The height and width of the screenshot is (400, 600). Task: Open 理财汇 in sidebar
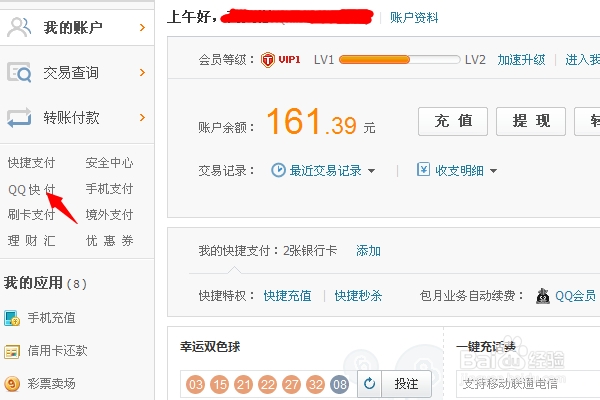[x=31, y=241]
